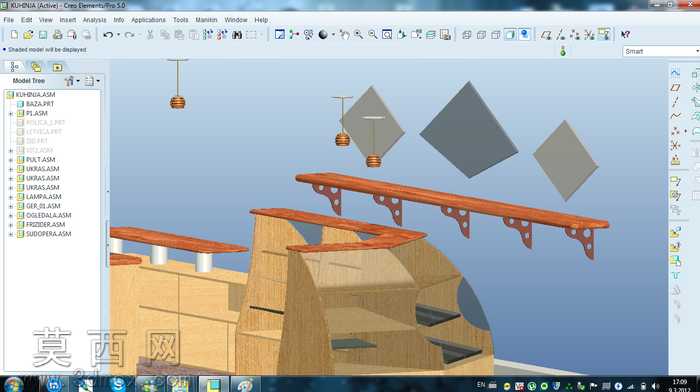Click the Assemble component icon in right toolbar
The width and height of the screenshot is (700, 392).
[x=675, y=232]
